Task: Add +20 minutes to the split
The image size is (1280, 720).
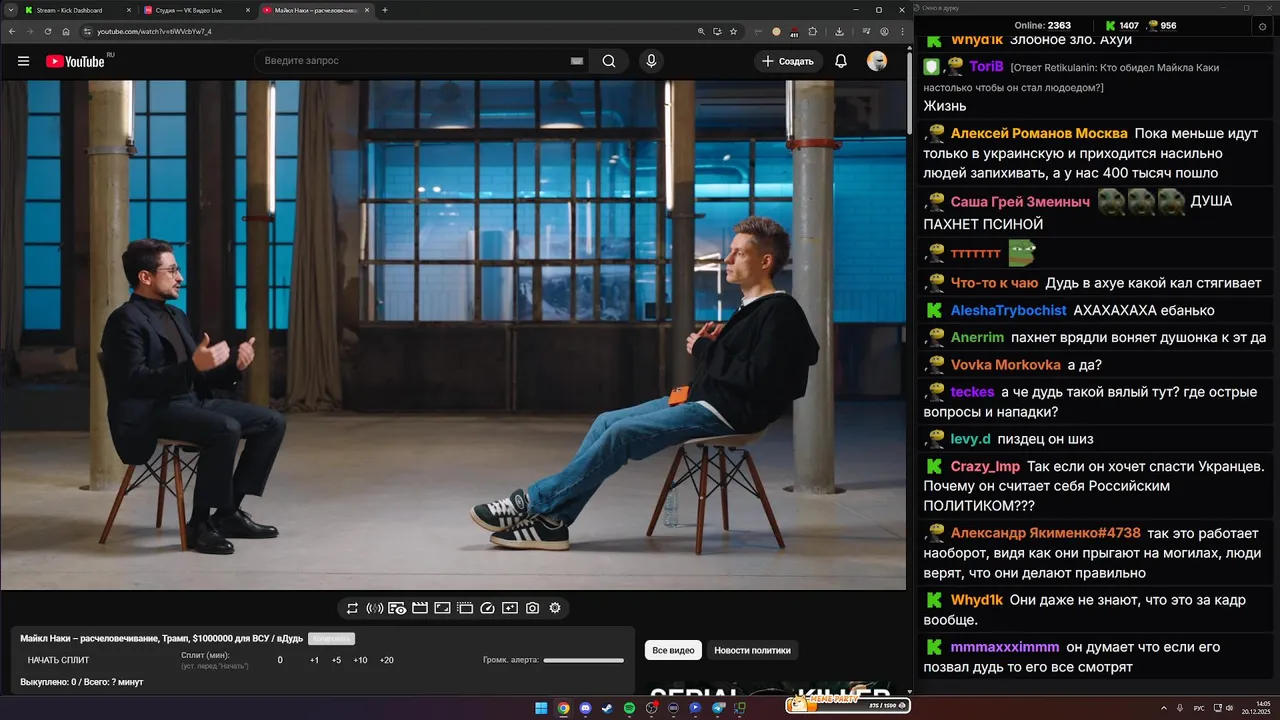Action: [387, 660]
